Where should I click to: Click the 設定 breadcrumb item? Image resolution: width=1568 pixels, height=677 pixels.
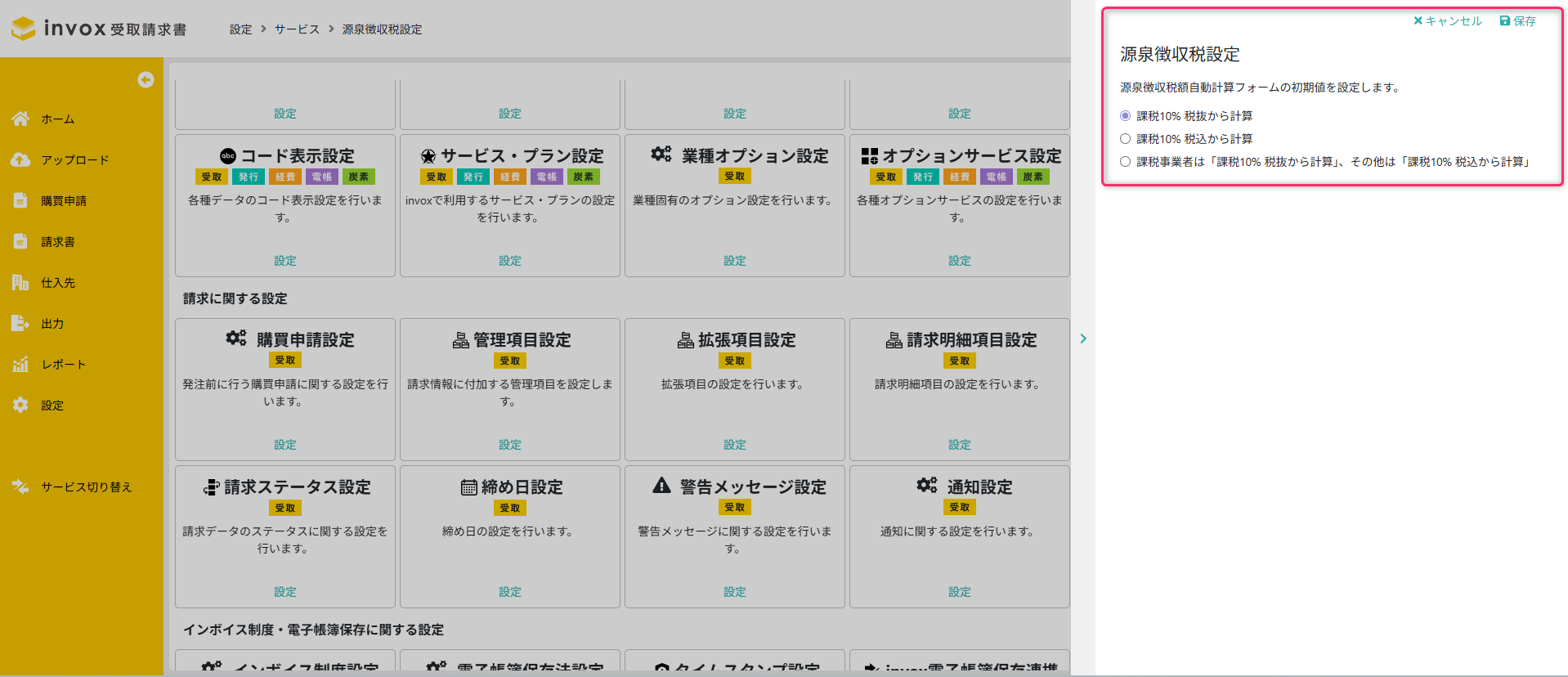tap(240, 29)
